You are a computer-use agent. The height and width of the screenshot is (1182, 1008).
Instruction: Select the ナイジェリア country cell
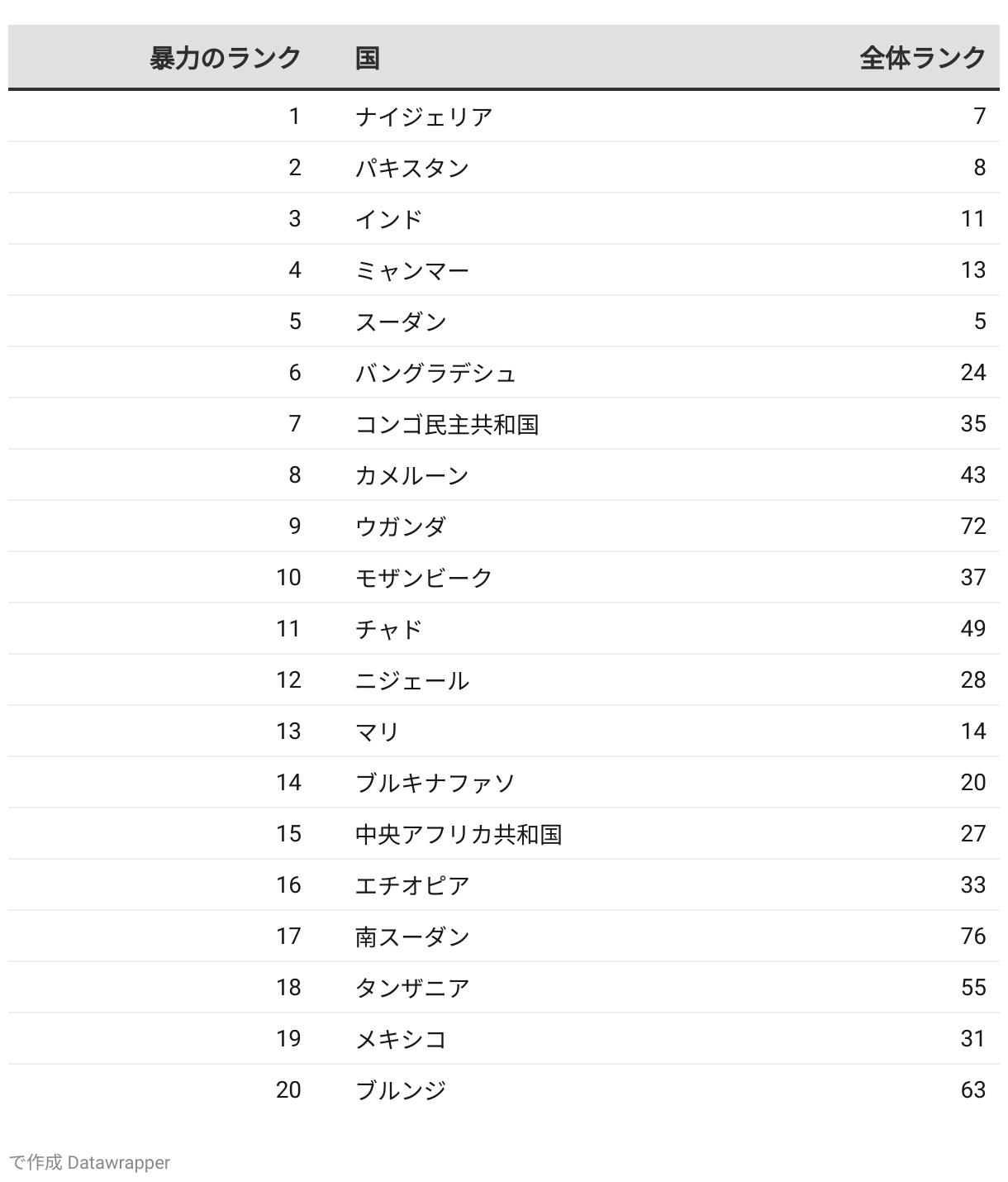tap(424, 117)
